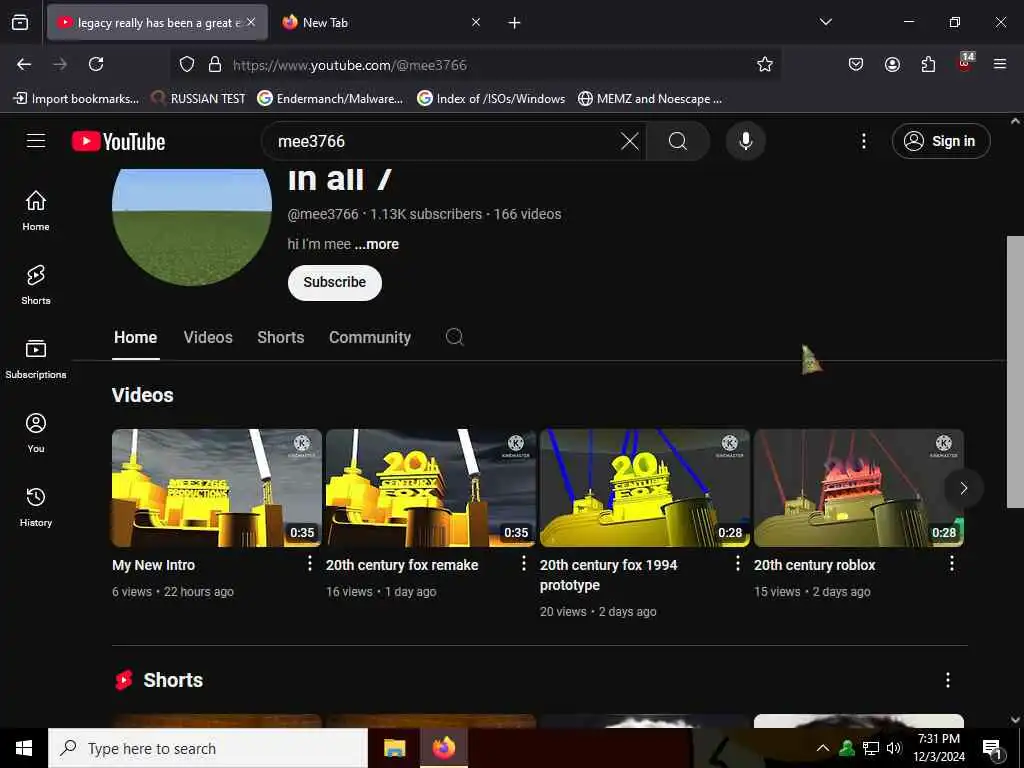Click the Subscribe button

point(334,282)
